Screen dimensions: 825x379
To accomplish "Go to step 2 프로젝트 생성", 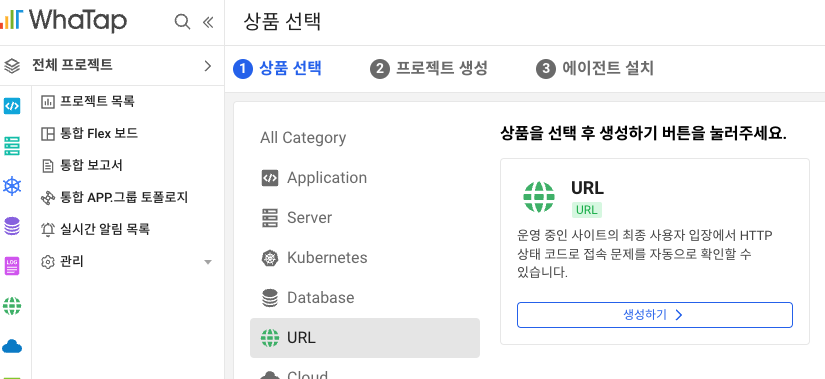I will coord(429,68).
